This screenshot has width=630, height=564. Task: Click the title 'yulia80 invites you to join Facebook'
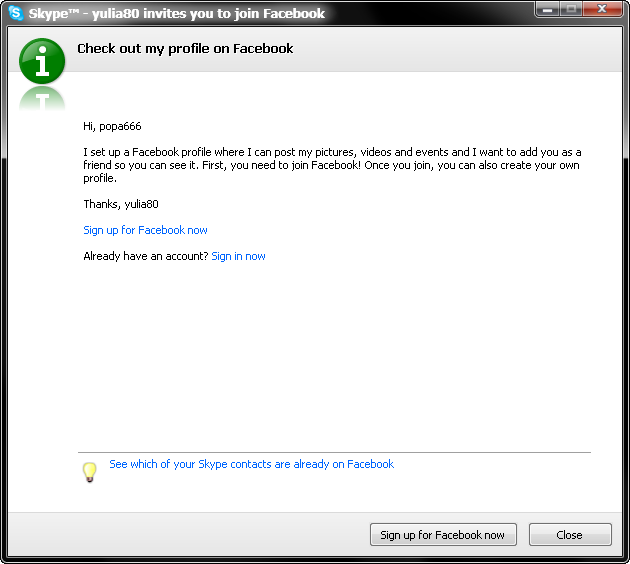tap(209, 13)
